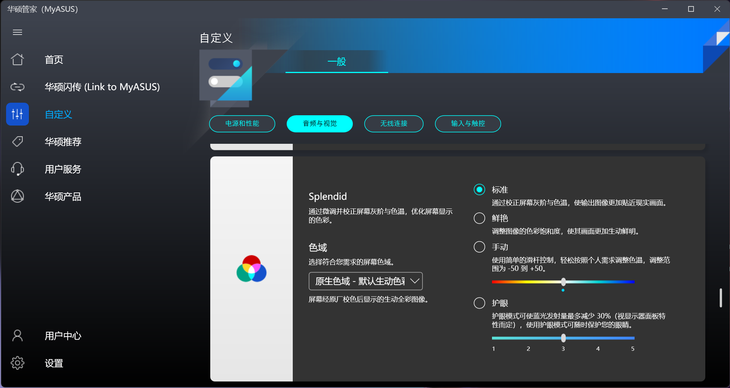Select the 标准 Splendid mode
This screenshot has width=730, height=388.
tap(479, 190)
